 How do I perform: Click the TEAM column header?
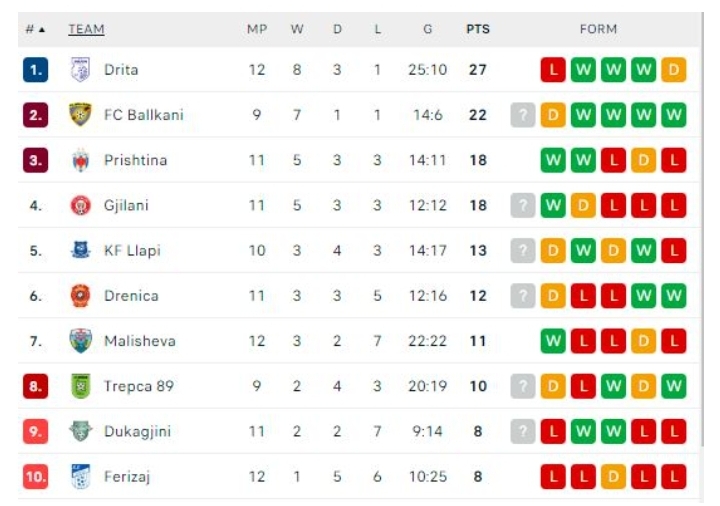click(x=86, y=29)
